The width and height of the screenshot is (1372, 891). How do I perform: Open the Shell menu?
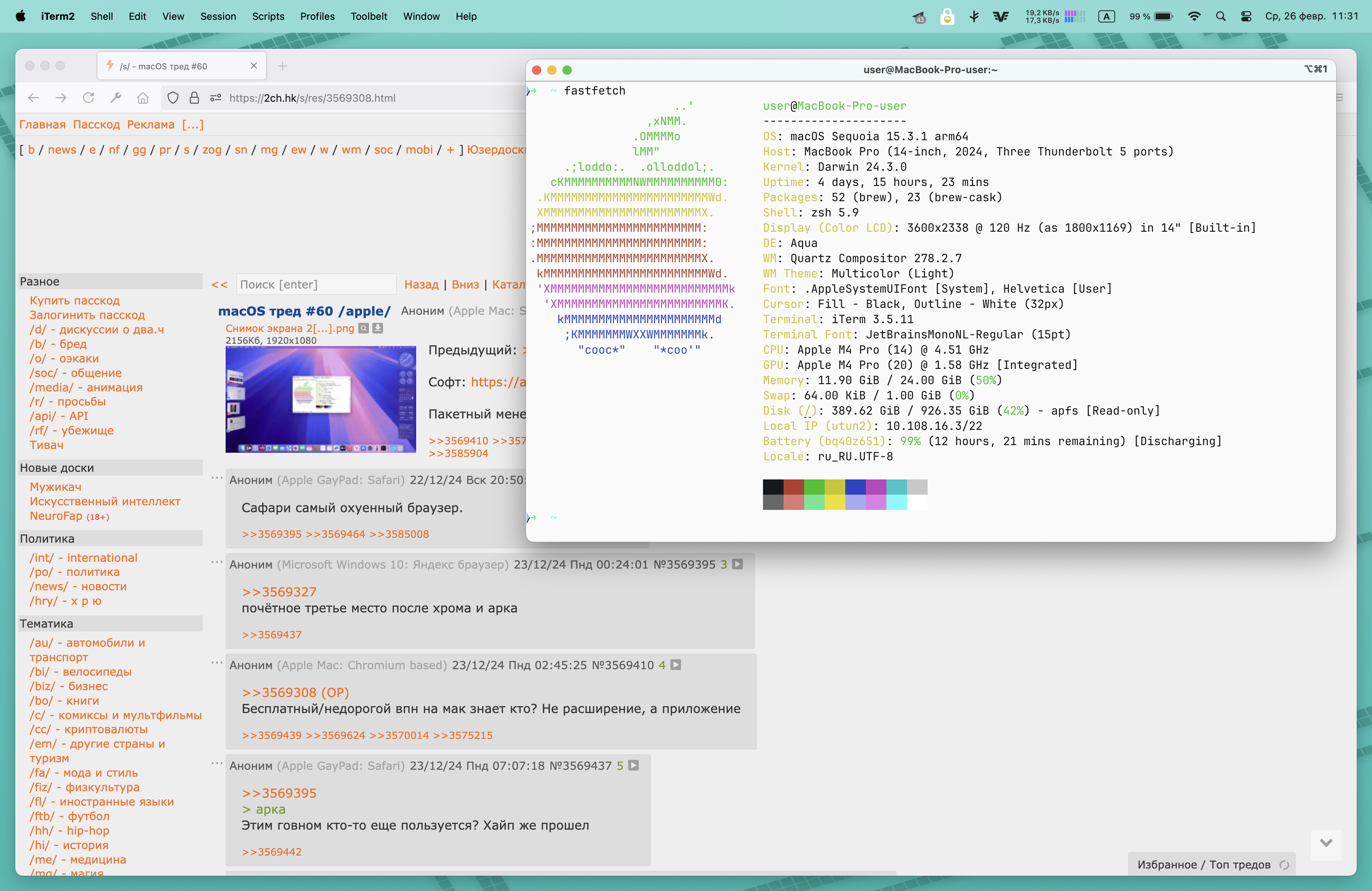(x=101, y=16)
